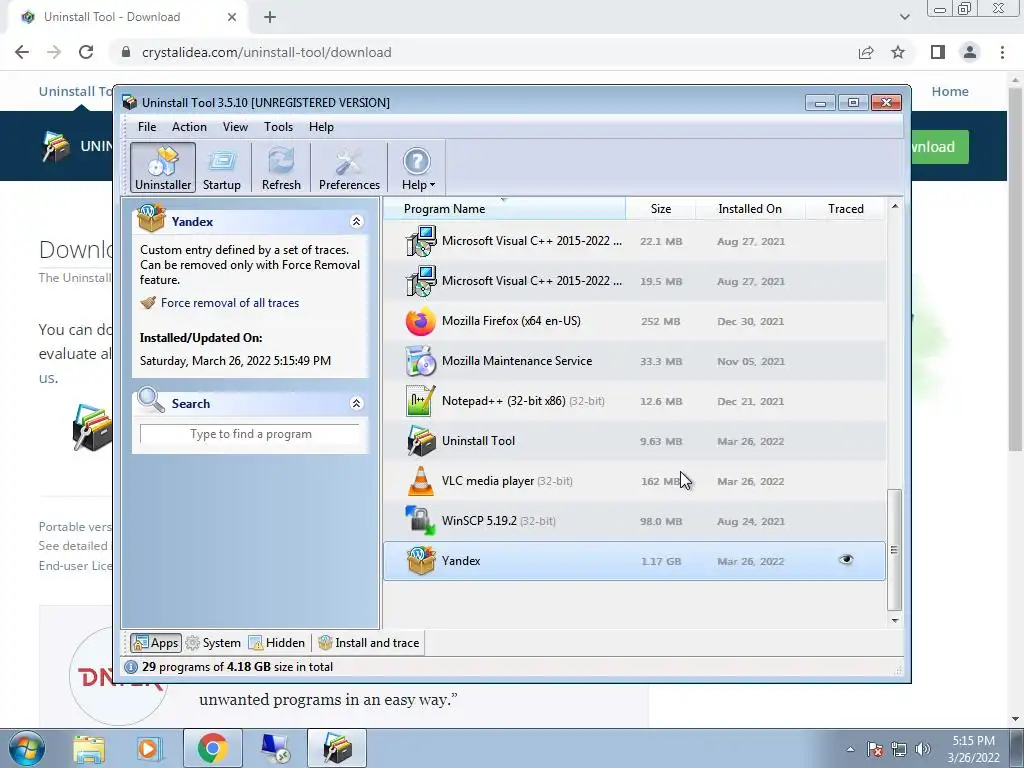Screen dimensions: 1024x768
Task: Click the browser address bar URL
Action: [266, 52]
